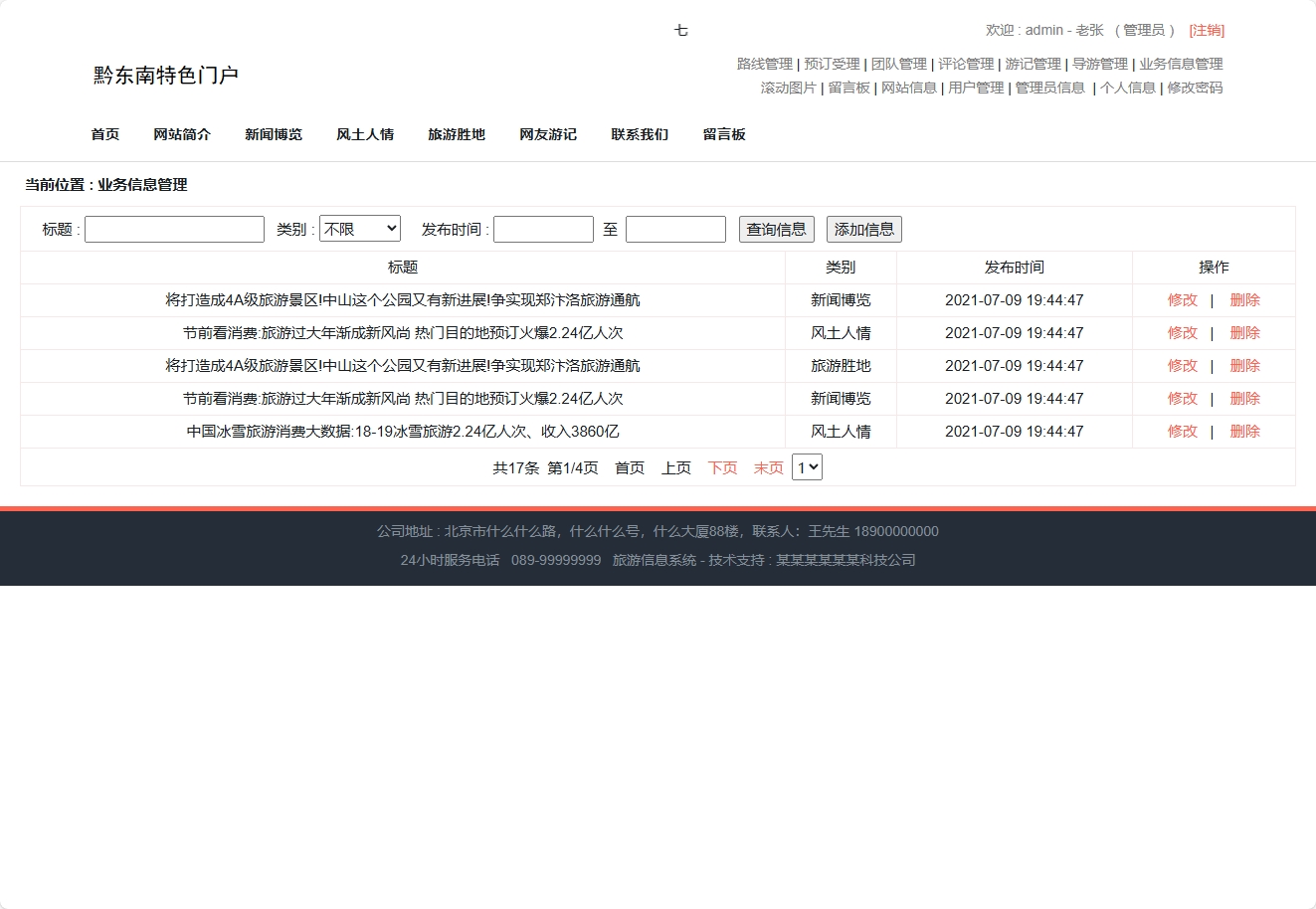Go to next page with 下页
The width and height of the screenshot is (1316, 909).
click(x=722, y=468)
